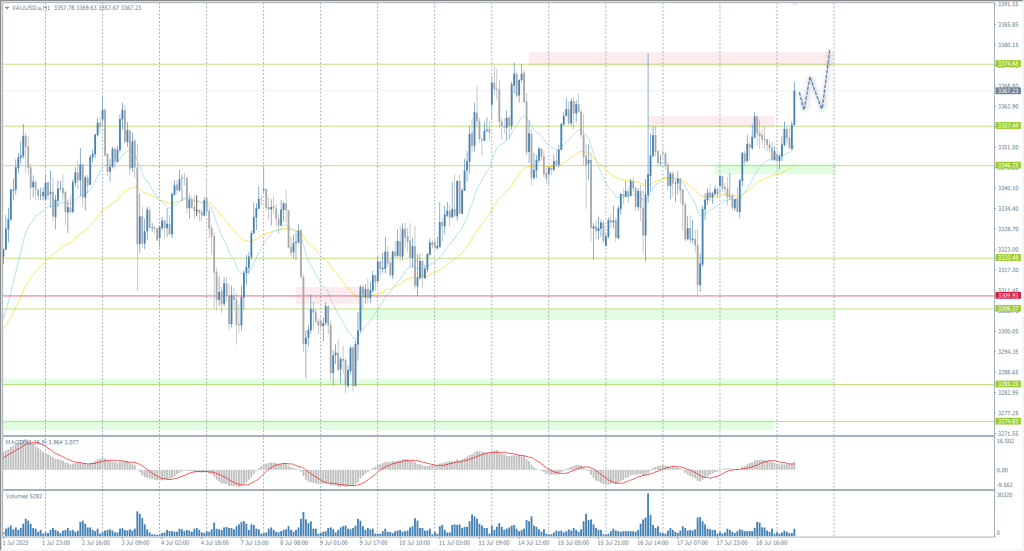This screenshot has height=551, width=1024.
Task: Click the 3320.48 price level label
Action: point(1007,258)
